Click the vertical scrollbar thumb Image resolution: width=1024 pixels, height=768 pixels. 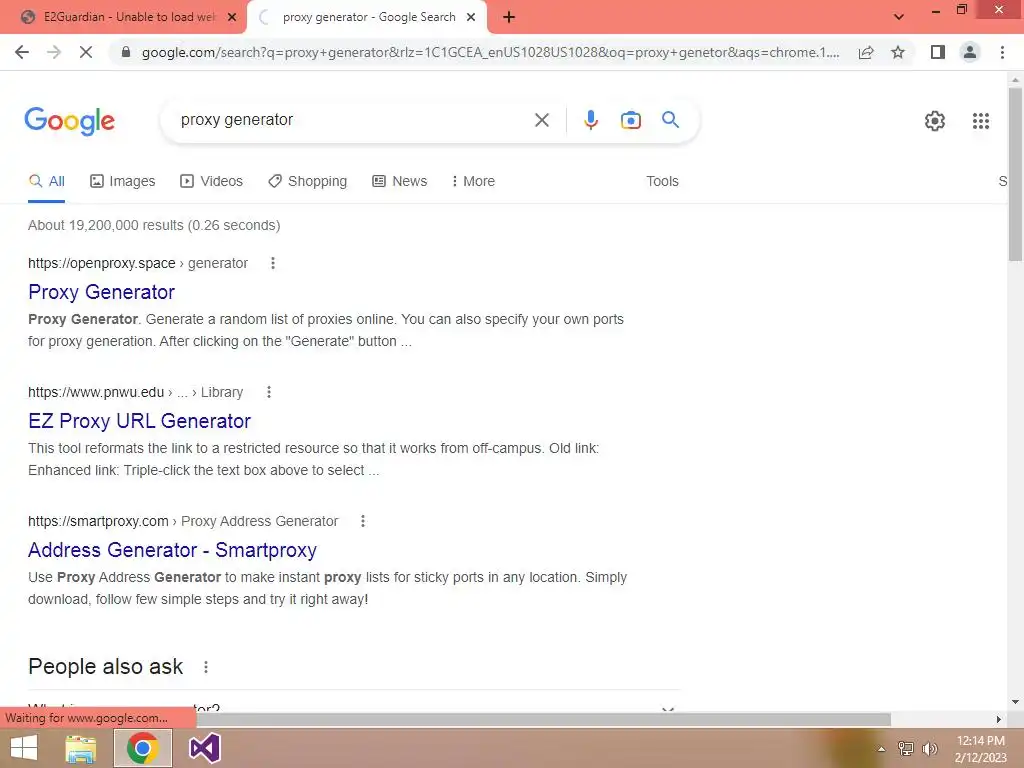click(x=1015, y=174)
